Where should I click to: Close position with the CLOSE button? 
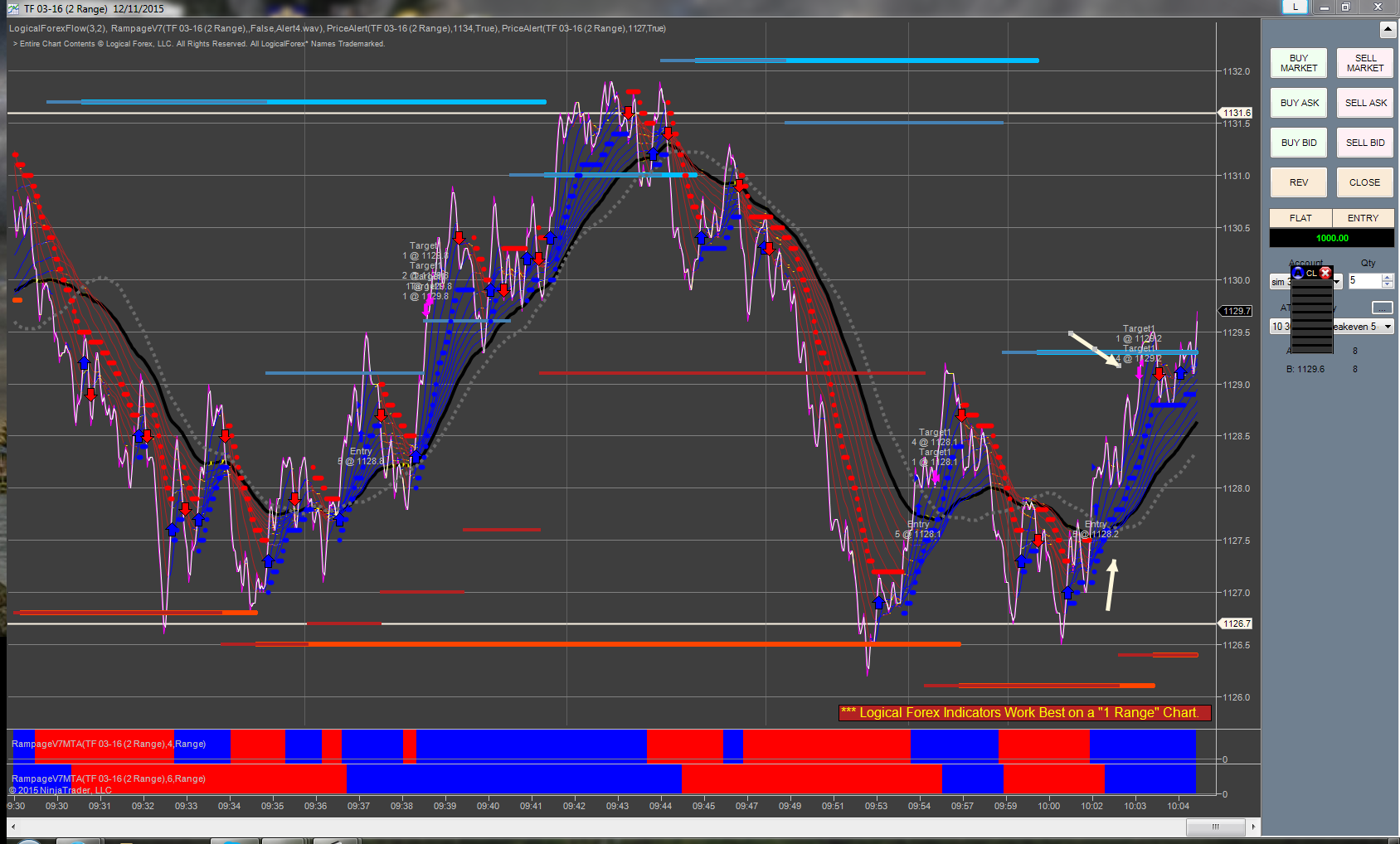tap(1365, 182)
